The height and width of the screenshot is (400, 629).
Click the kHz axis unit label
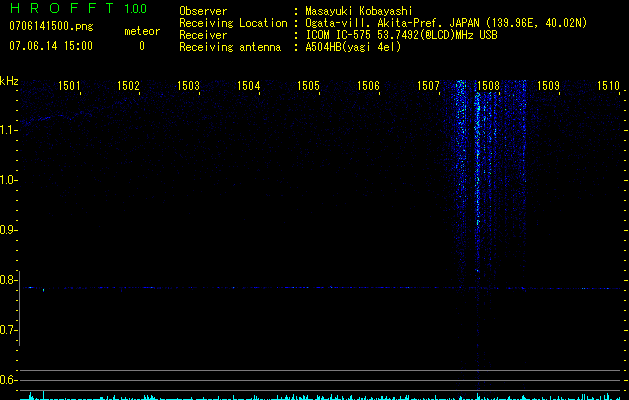[9, 81]
